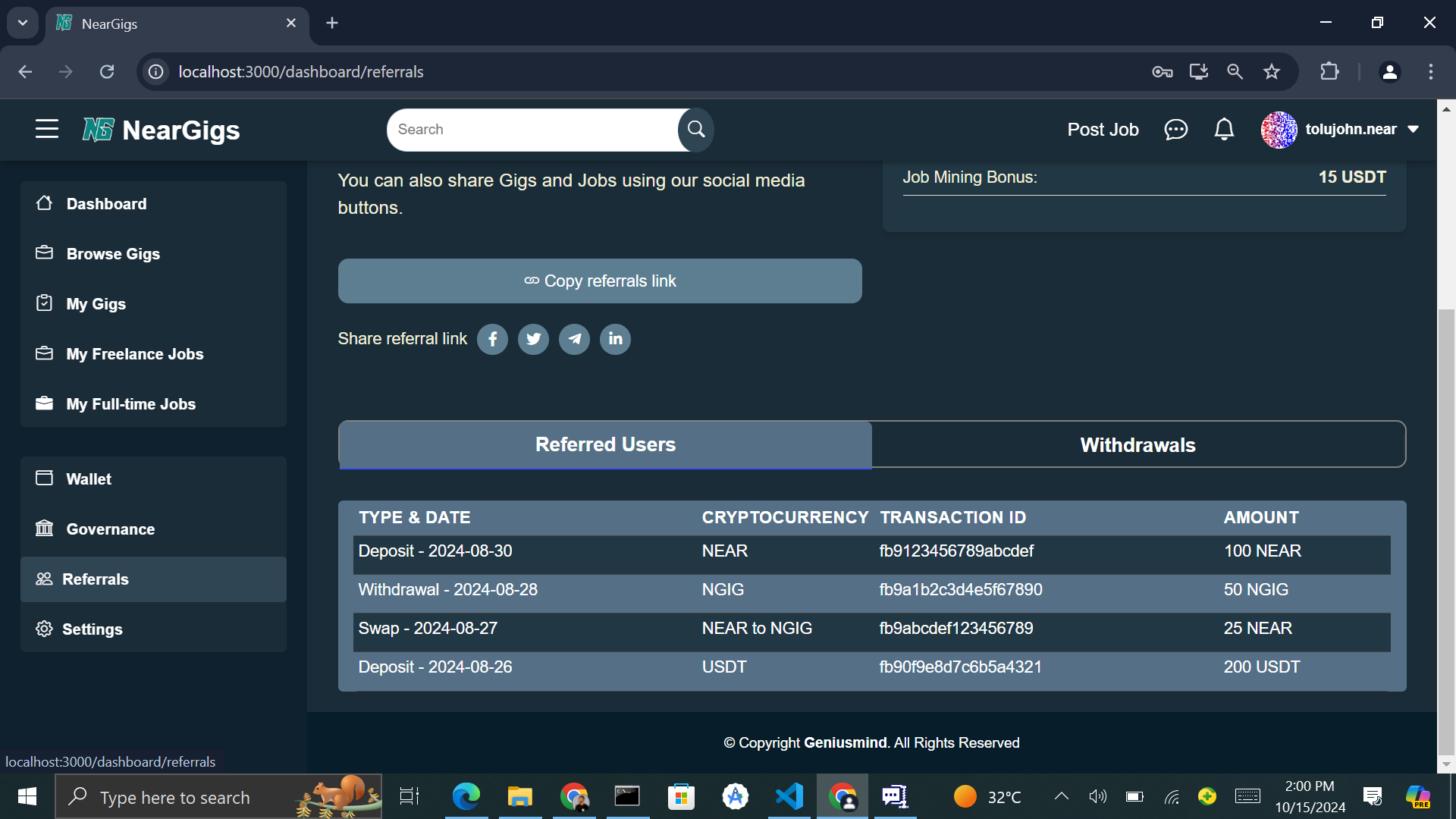
Task: Open the notifications bell
Action: 1224,130
